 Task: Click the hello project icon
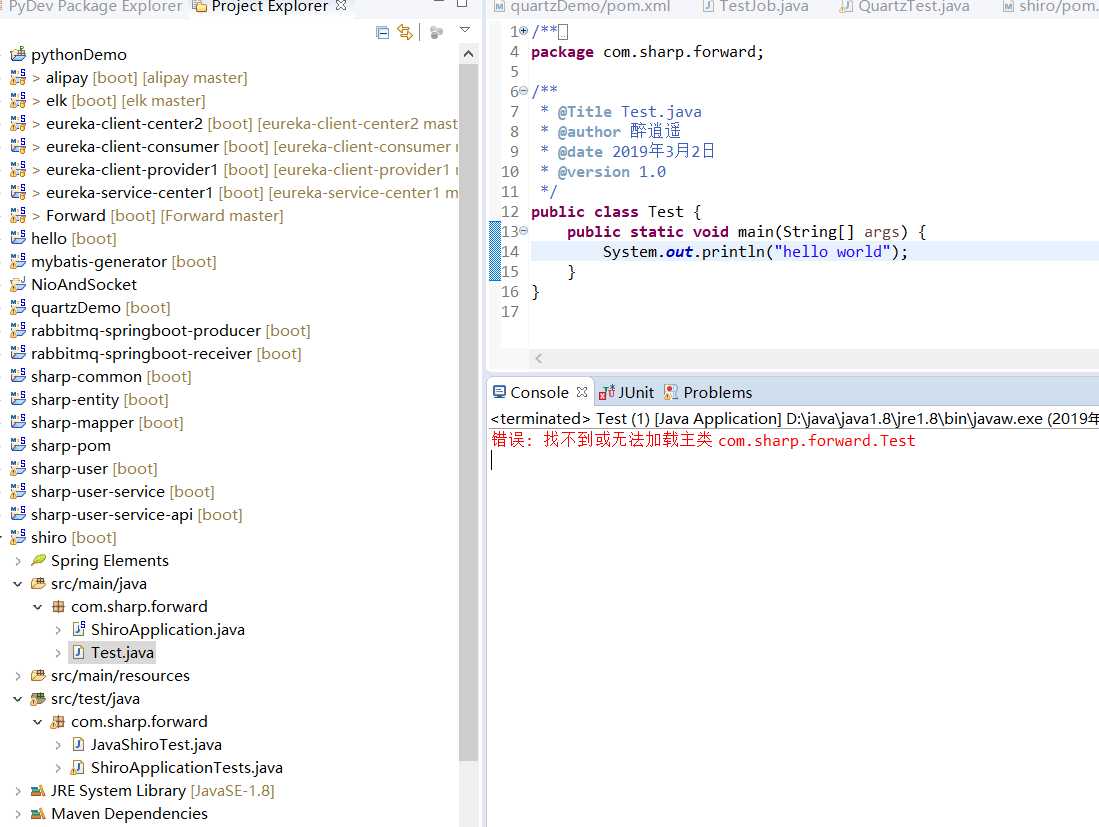tap(18, 238)
